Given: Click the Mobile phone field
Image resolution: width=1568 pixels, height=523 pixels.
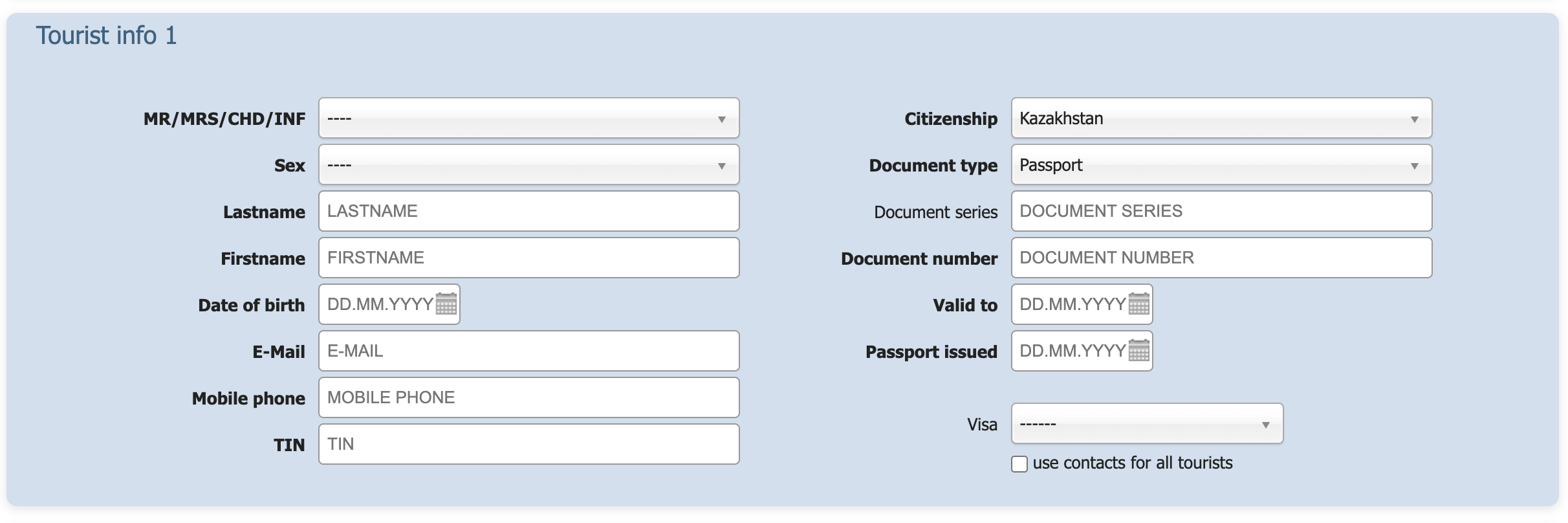Looking at the screenshot, I should [528, 397].
